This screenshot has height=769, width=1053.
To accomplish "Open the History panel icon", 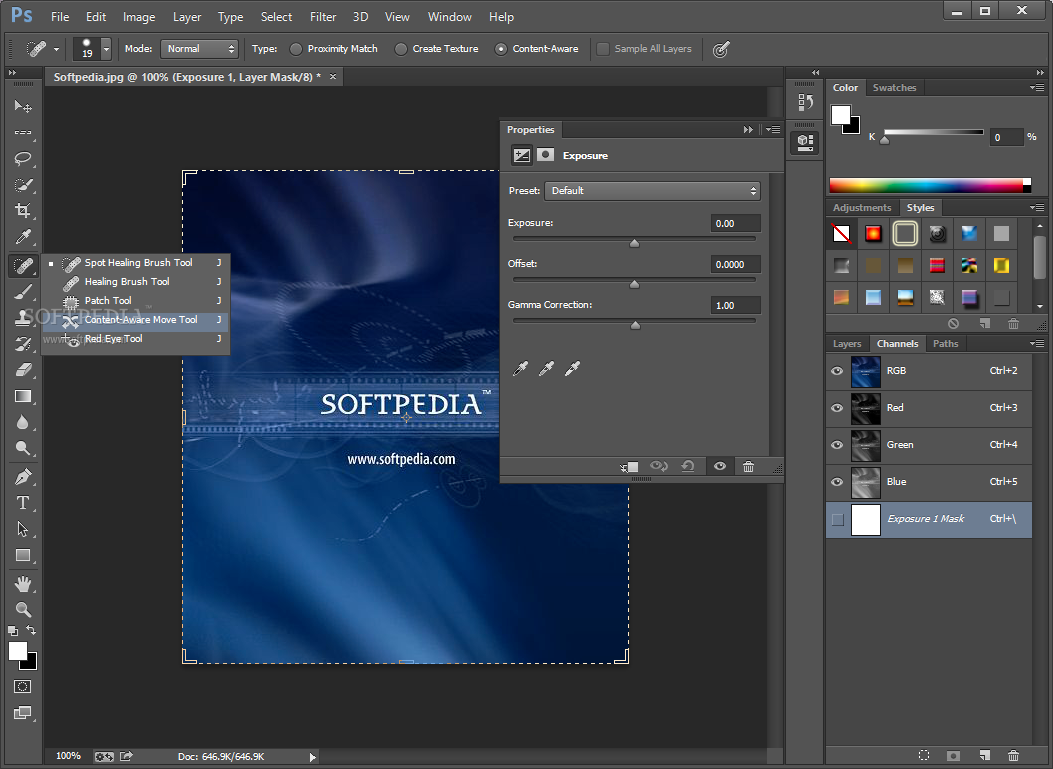I will pos(805,102).
